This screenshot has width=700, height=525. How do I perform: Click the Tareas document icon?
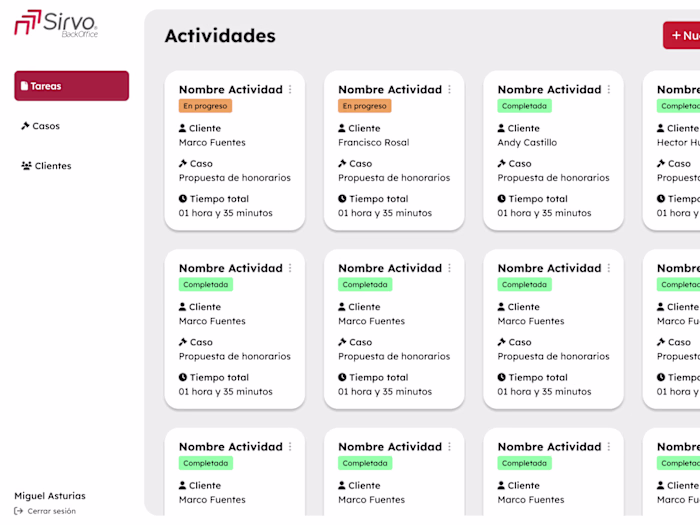coord(24,86)
